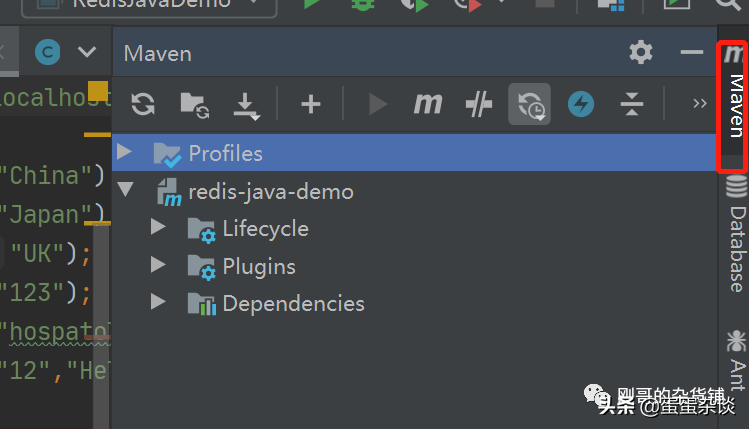Select the Dependencies row
749x429 pixels.
point(414,303)
